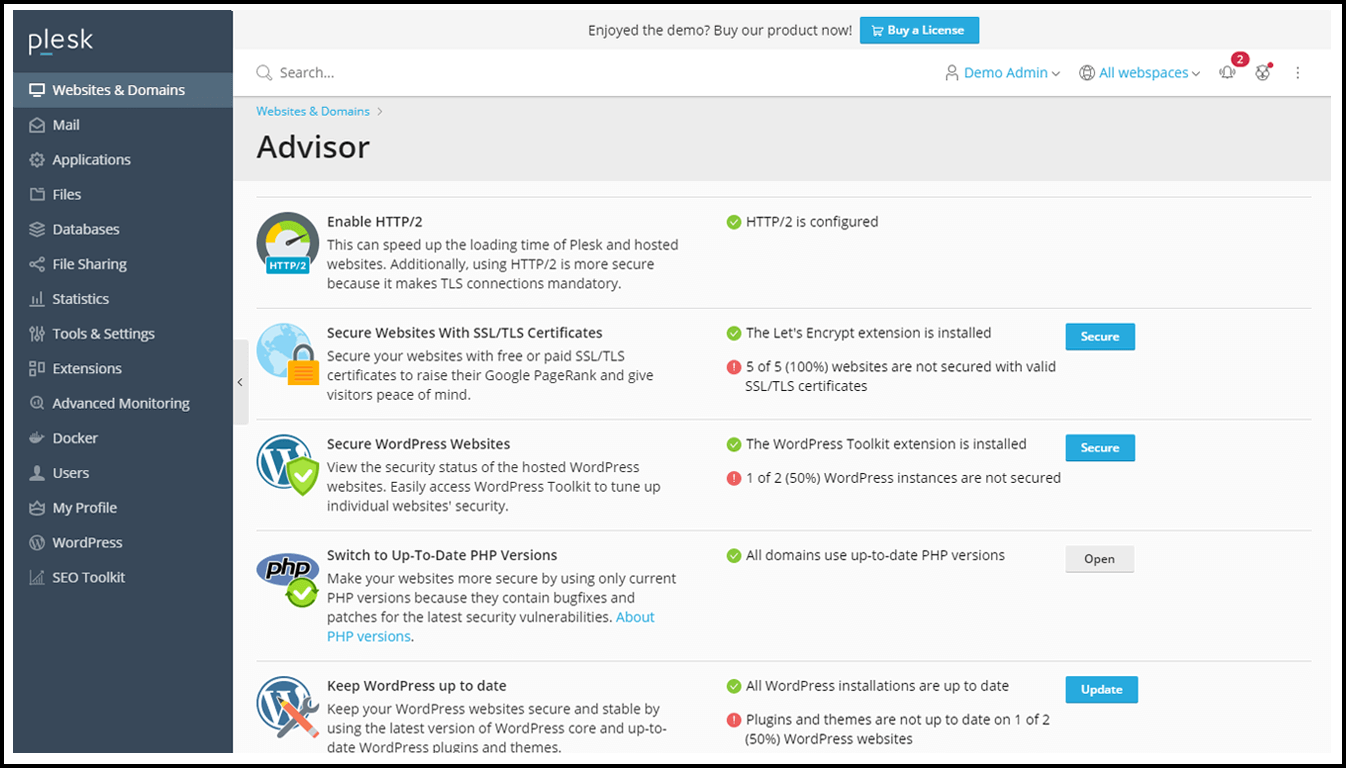
Task: Collapse the sidebar using the arrow handle
Action: [241, 382]
